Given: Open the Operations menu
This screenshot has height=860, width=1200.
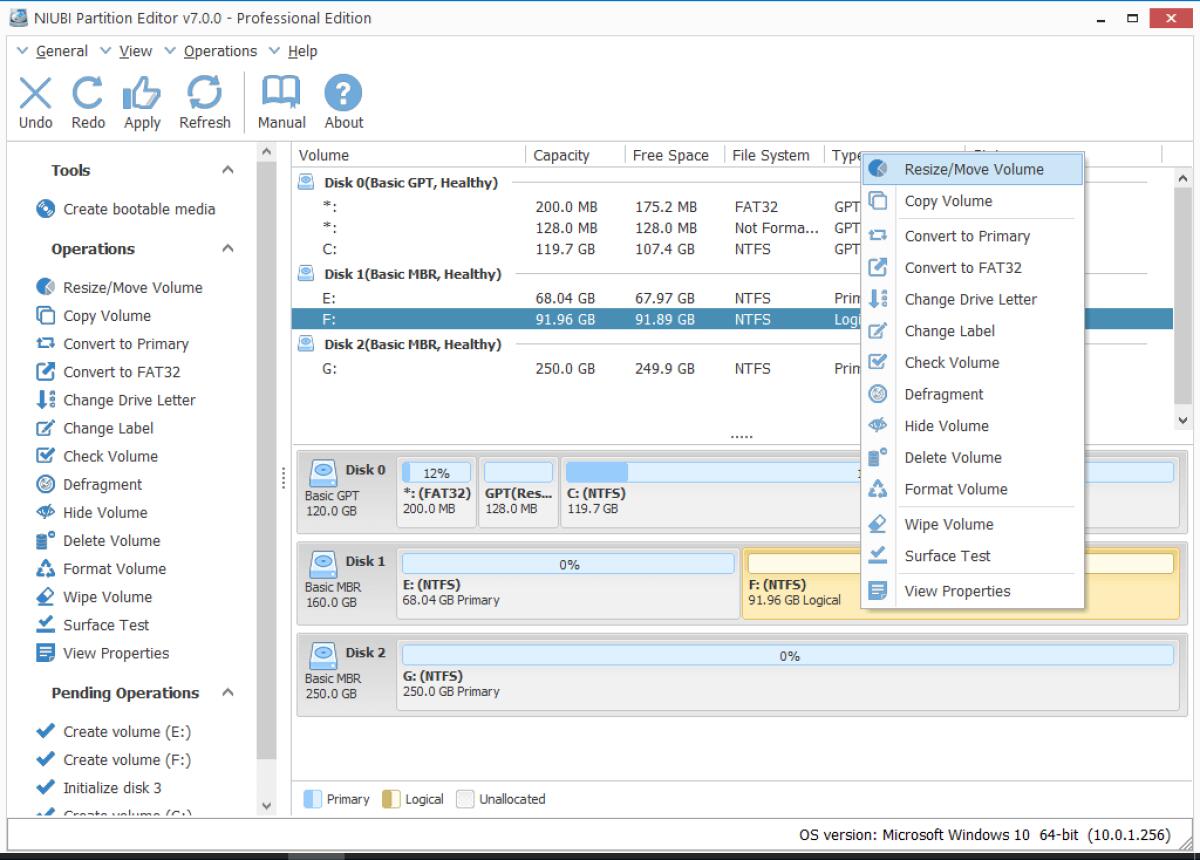Looking at the screenshot, I should coord(222,50).
